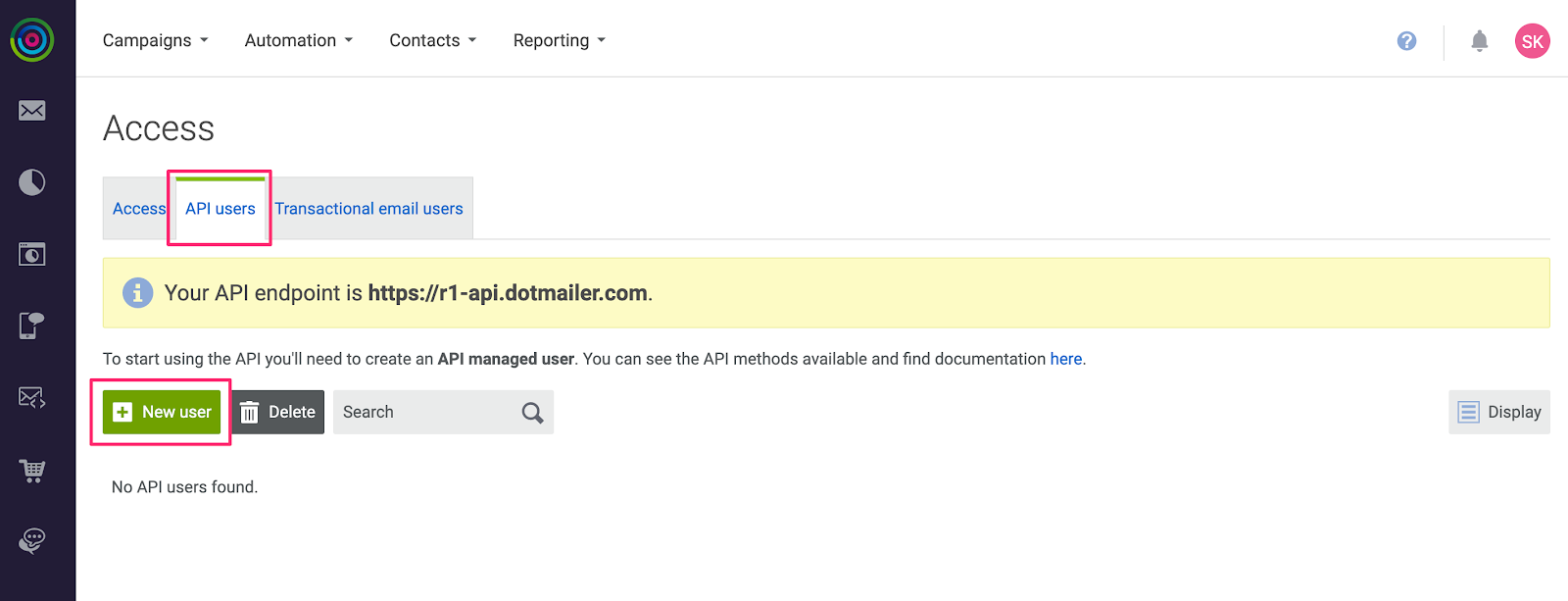Open the Contacts dropdown menu

click(432, 40)
